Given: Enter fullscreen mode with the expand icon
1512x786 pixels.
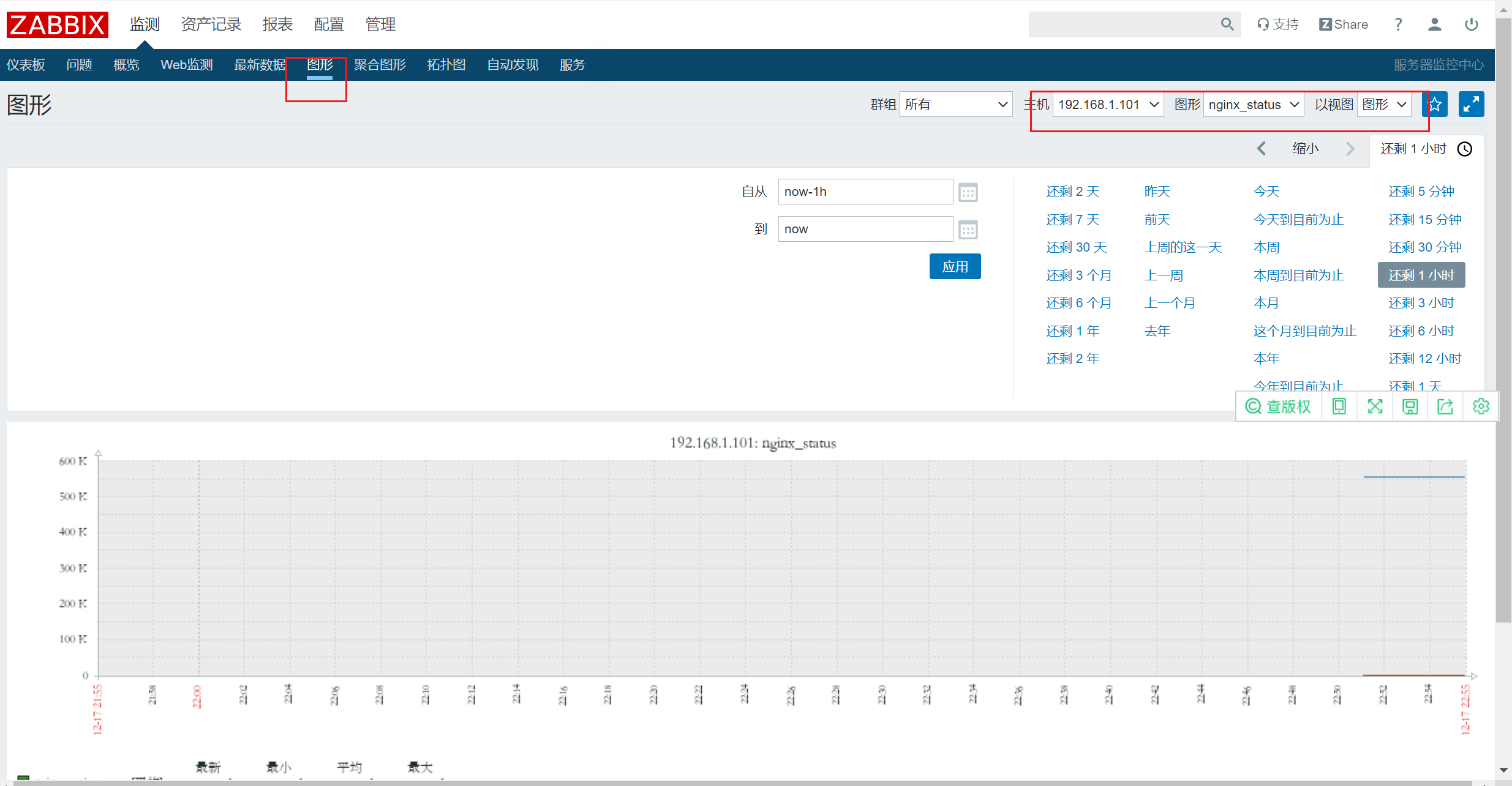Looking at the screenshot, I should pyautogui.click(x=1471, y=105).
